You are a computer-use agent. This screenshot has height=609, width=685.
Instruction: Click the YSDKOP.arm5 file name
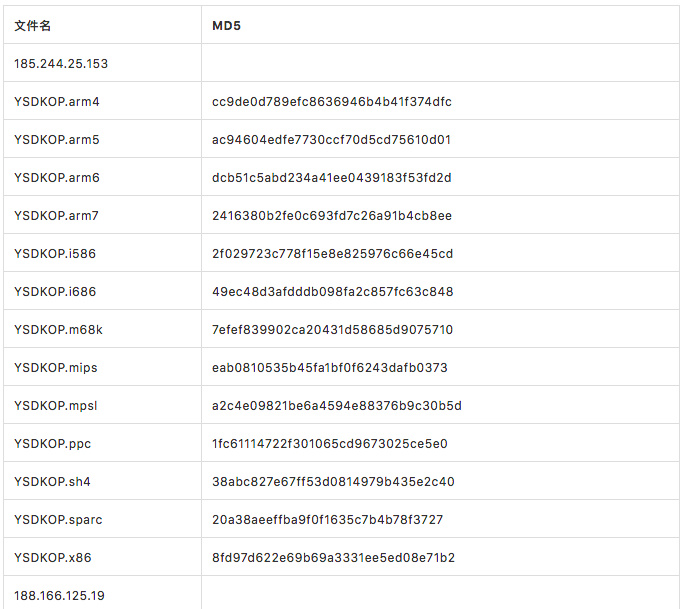pyautogui.click(x=57, y=140)
